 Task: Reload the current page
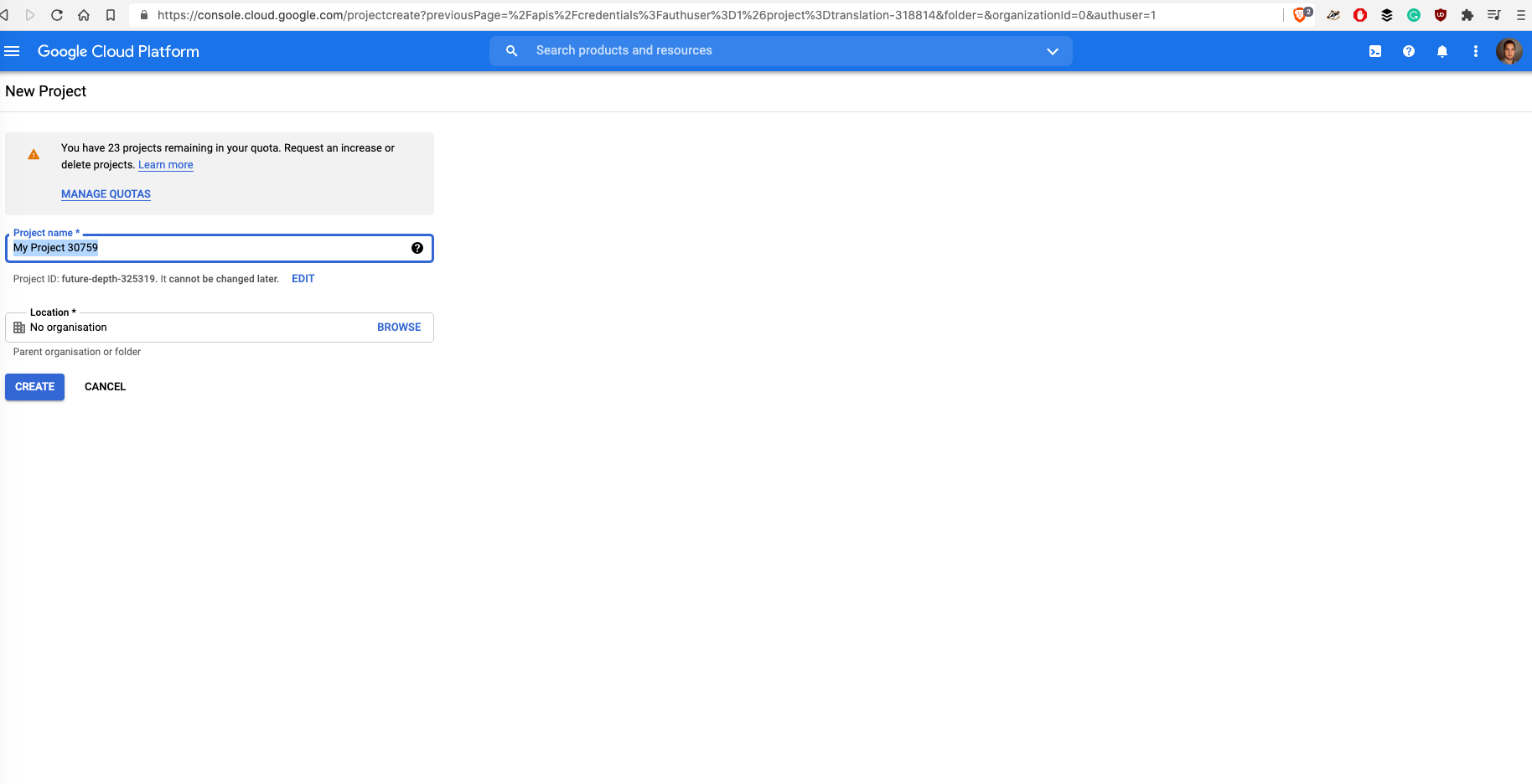point(57,15)
